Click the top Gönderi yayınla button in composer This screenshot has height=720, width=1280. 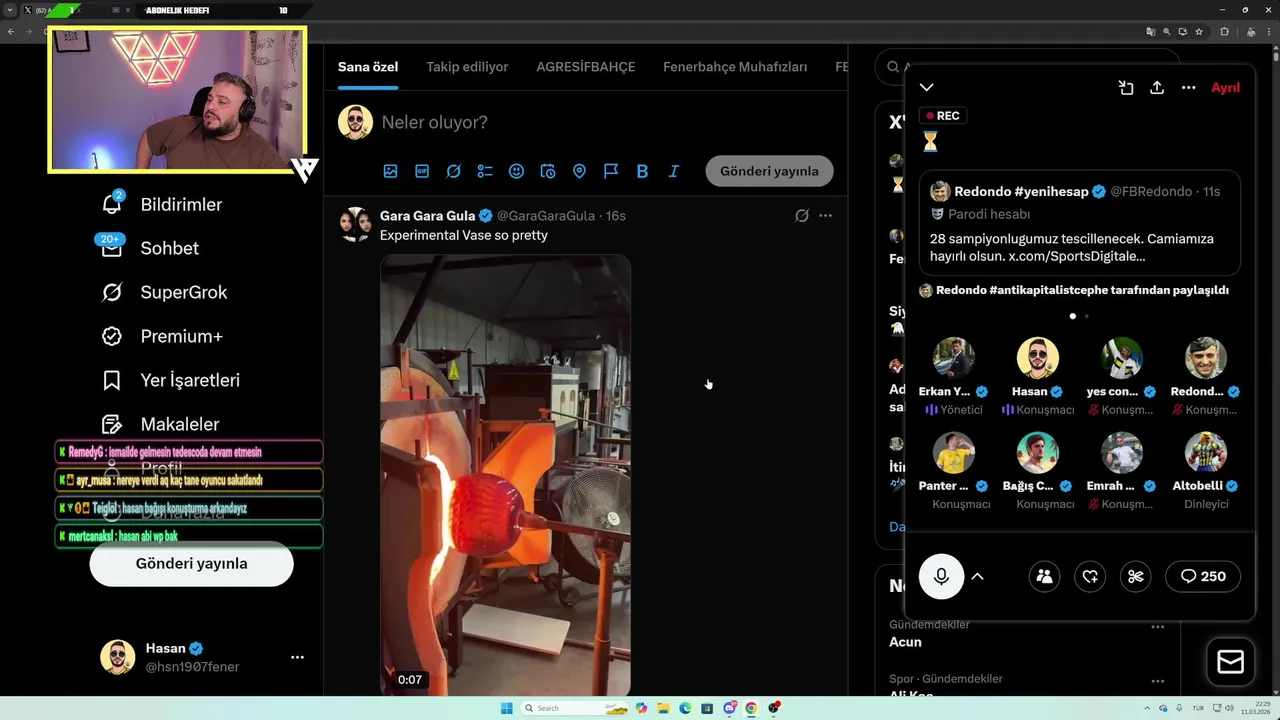(x=769, y=171)
